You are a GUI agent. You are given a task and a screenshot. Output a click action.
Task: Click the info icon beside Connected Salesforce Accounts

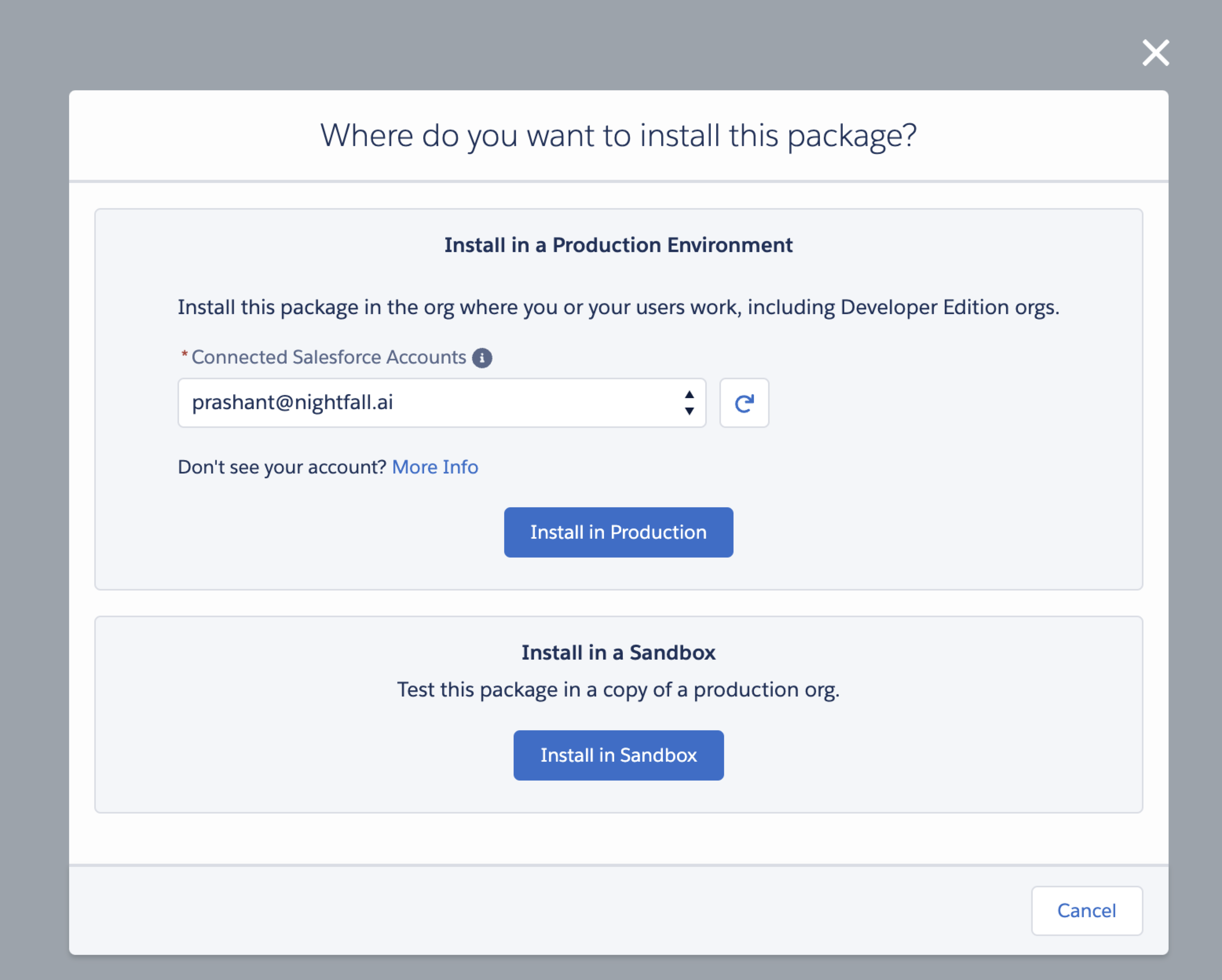[482, 358]
